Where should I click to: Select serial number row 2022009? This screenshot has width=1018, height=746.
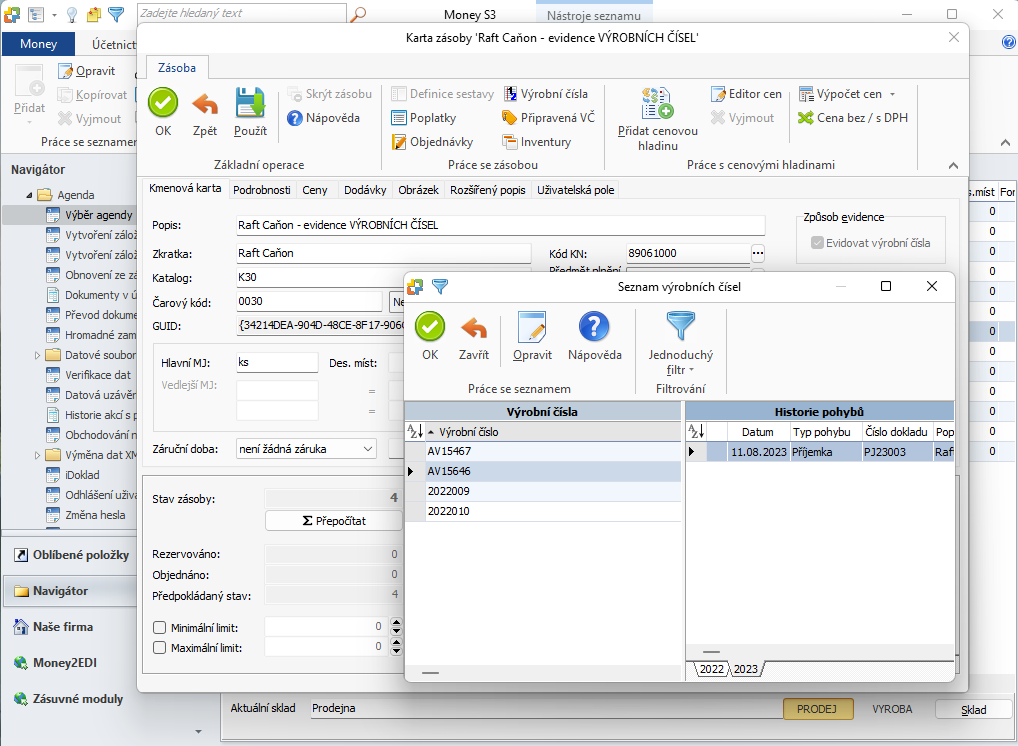tap(543, 491)
